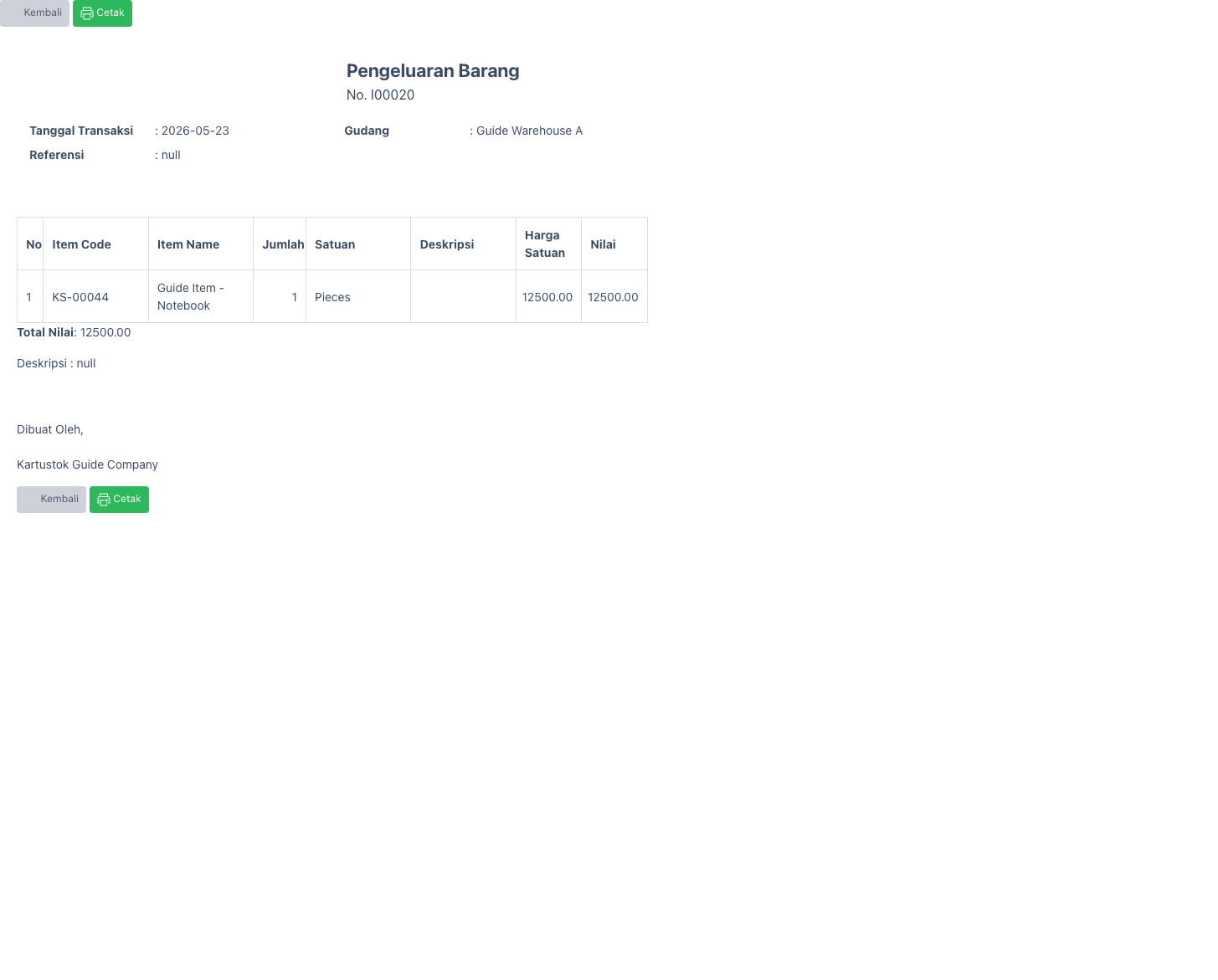Click the Item Code column header
1218x980 pixels.
pyautogui.click(x=95, y=244)
